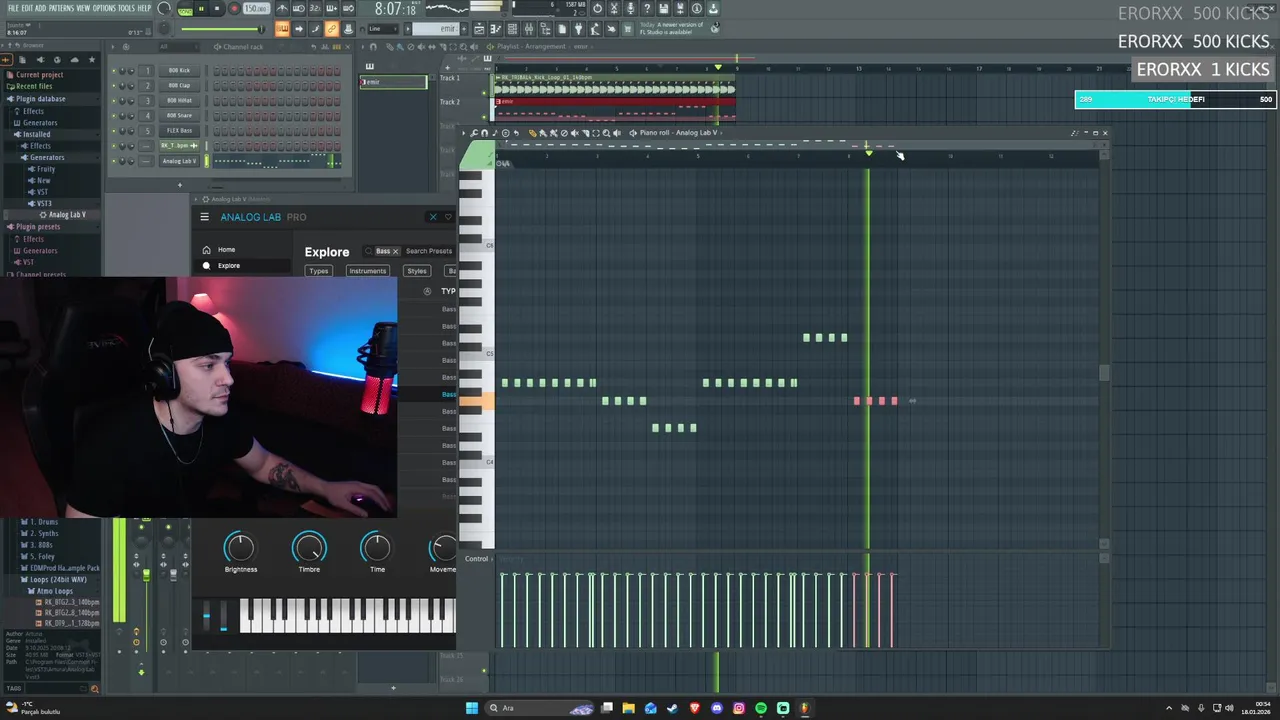Open the EDIT menu
Screen dimensions: 1280x720
click(27, 8)
